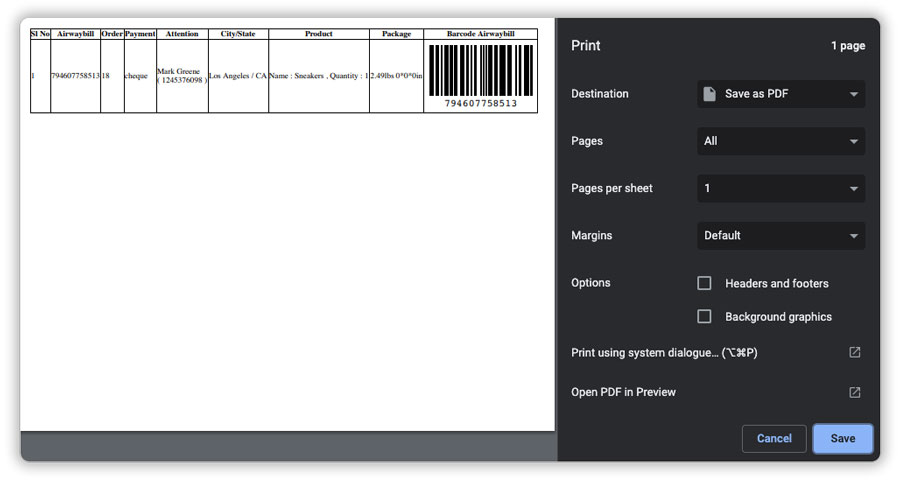Open the Margins Default dropdown
Screen dimensions: 900x483
(x=781, y=235)
